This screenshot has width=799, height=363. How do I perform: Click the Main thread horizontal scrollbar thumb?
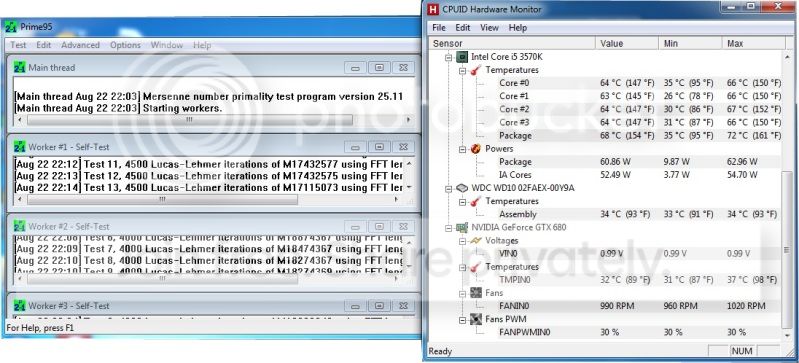click(x=190, y=120)
